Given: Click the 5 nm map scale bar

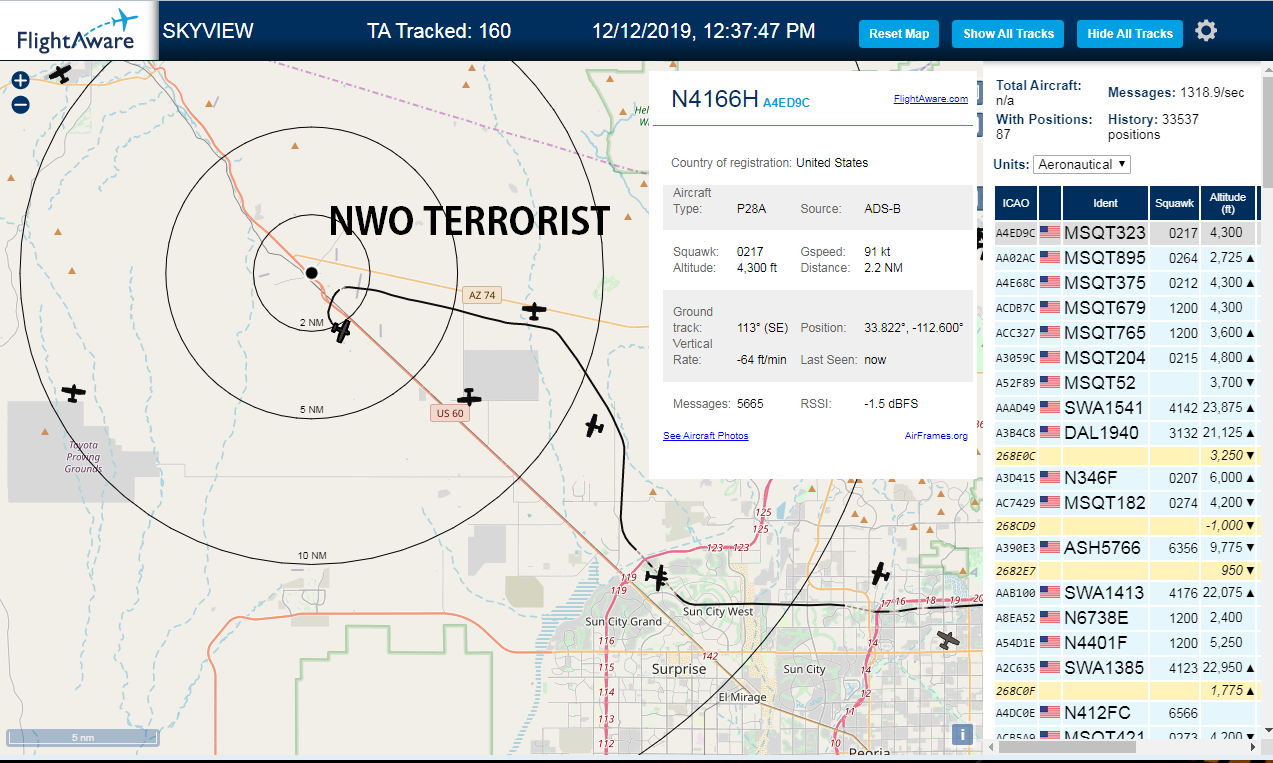Looking at the screenshot, I should [83, 738].
